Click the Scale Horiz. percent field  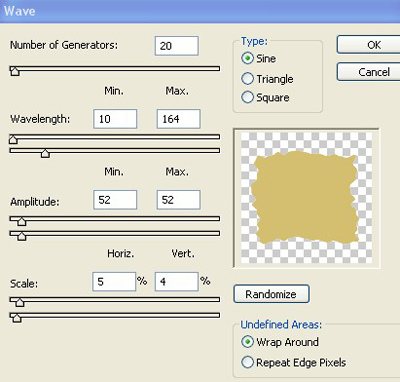(x=114, y=282)
